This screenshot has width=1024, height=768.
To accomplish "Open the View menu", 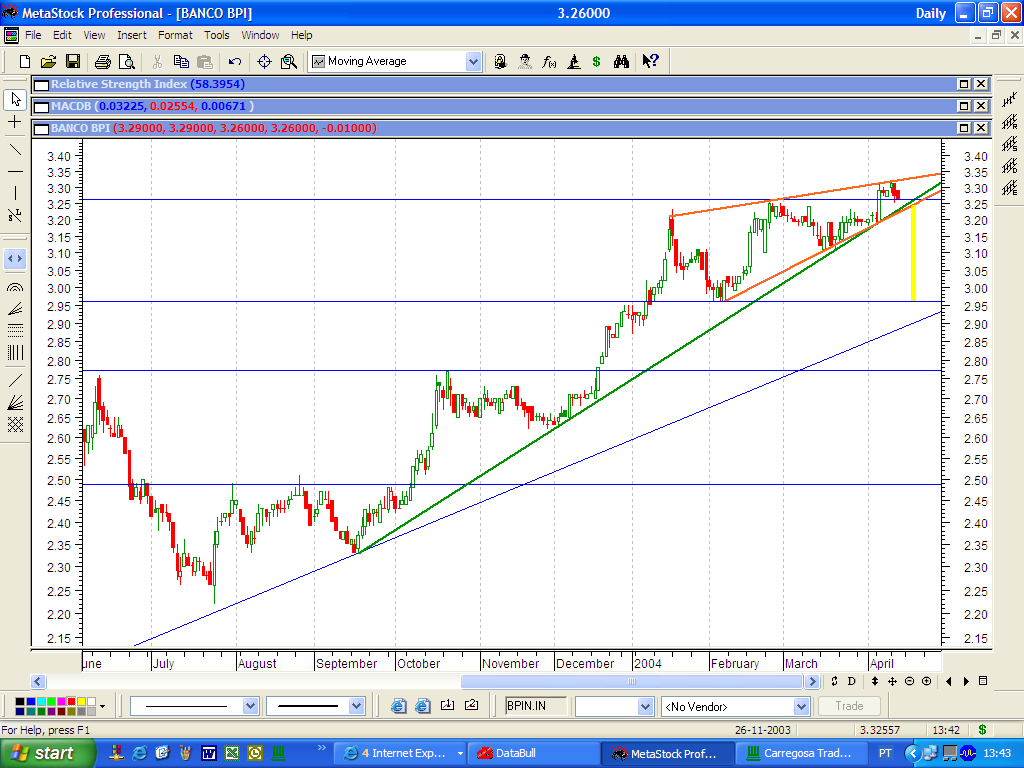I will pyautogui.click(x=94, y=35).
